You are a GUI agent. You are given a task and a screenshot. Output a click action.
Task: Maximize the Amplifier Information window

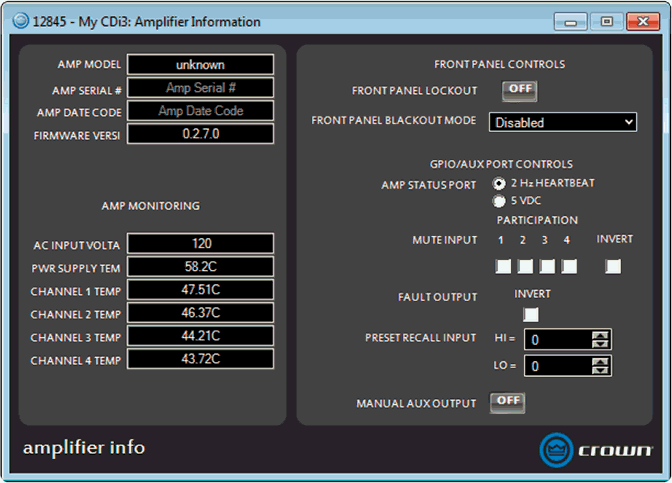[606, 21]
